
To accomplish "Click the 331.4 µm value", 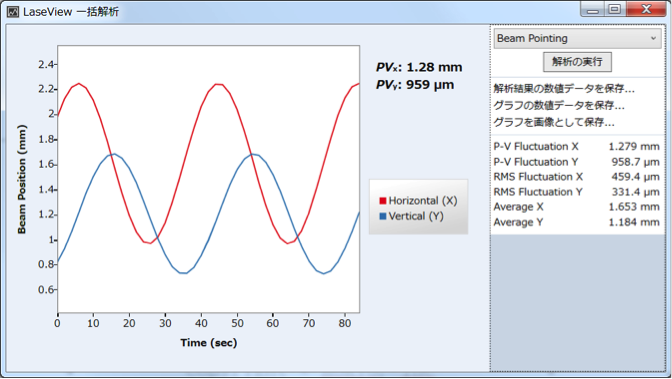I will click(x=635, y=192).
